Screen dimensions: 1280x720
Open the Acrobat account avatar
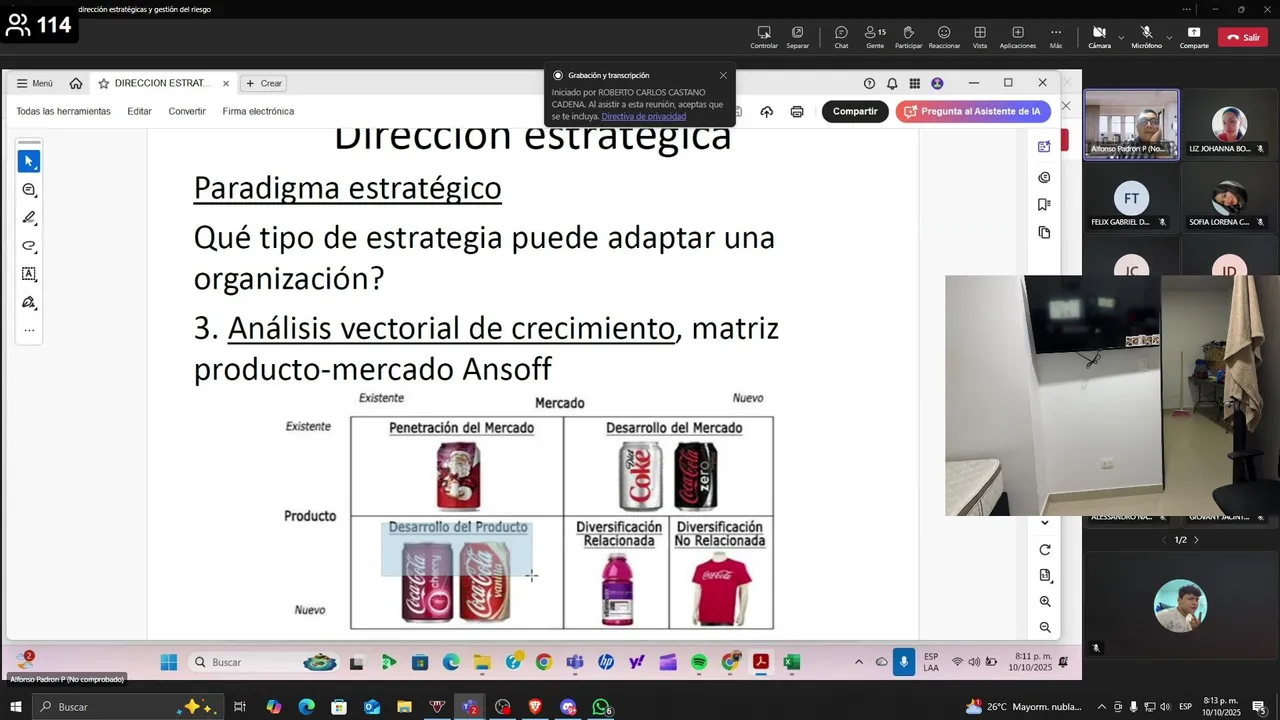point(937,83)
